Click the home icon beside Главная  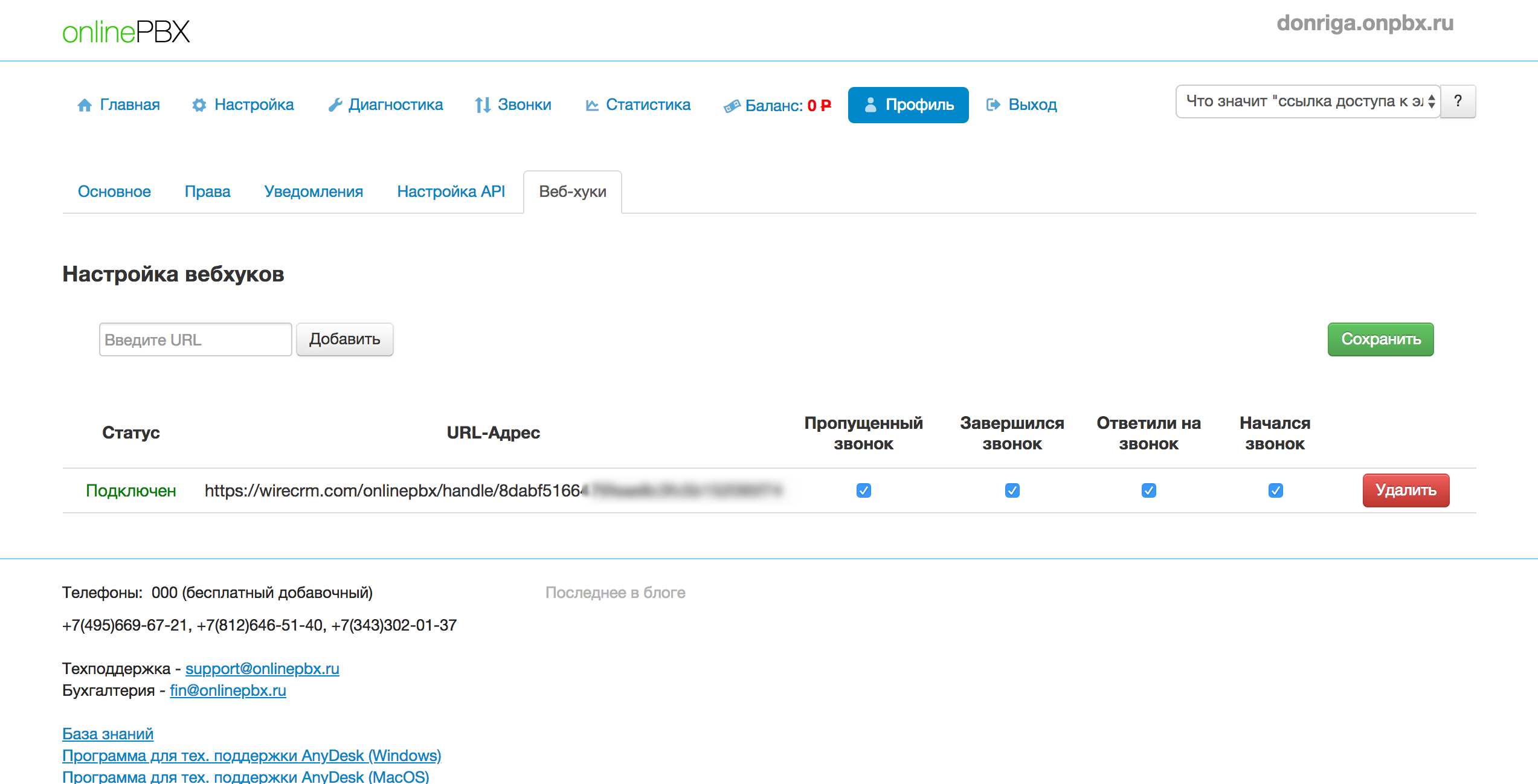pos(85,105)
